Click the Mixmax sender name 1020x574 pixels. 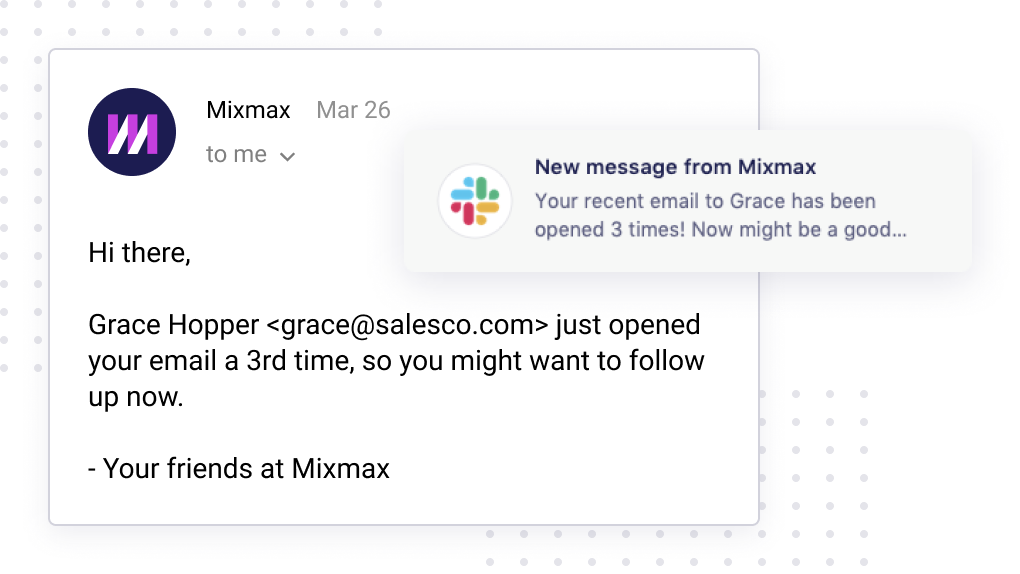coord(248,110)
